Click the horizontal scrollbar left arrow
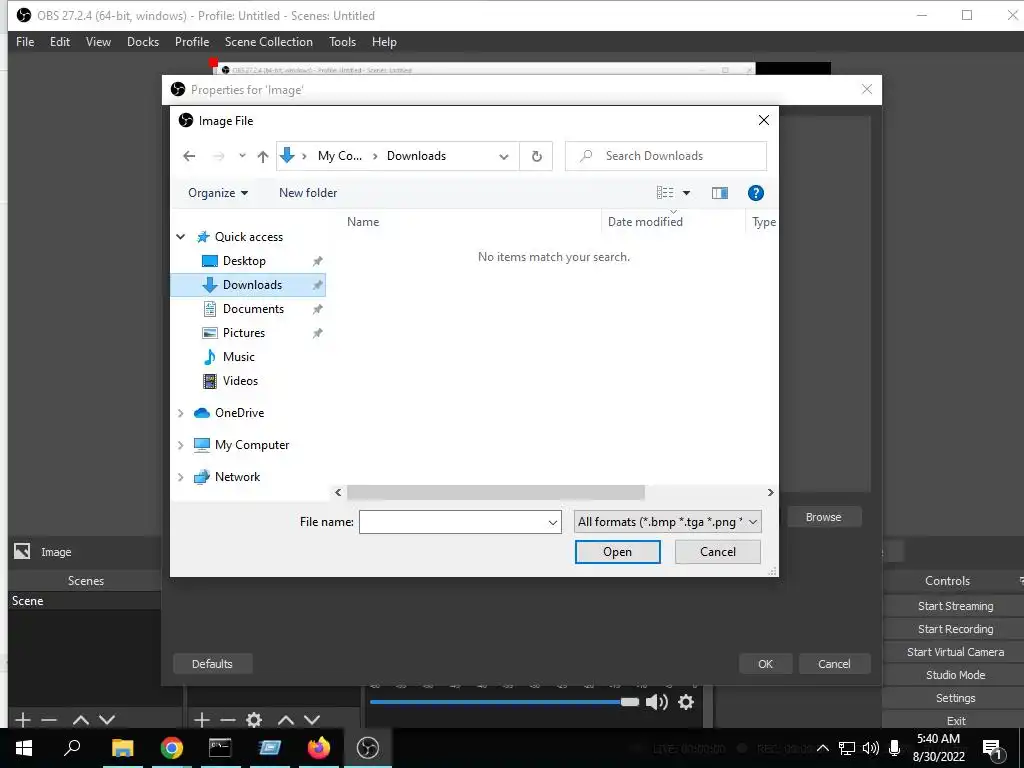Screen dimensions: 1024x768 coord(338,492)
